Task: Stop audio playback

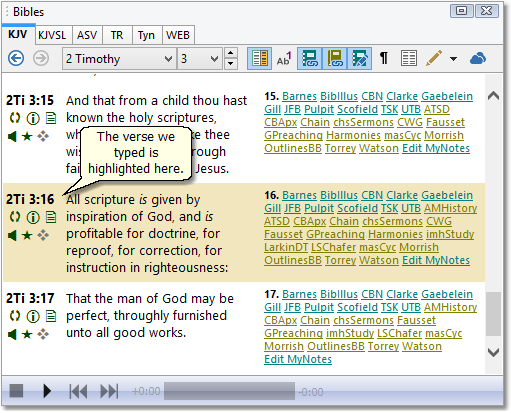Action: [x=16, y=391]
